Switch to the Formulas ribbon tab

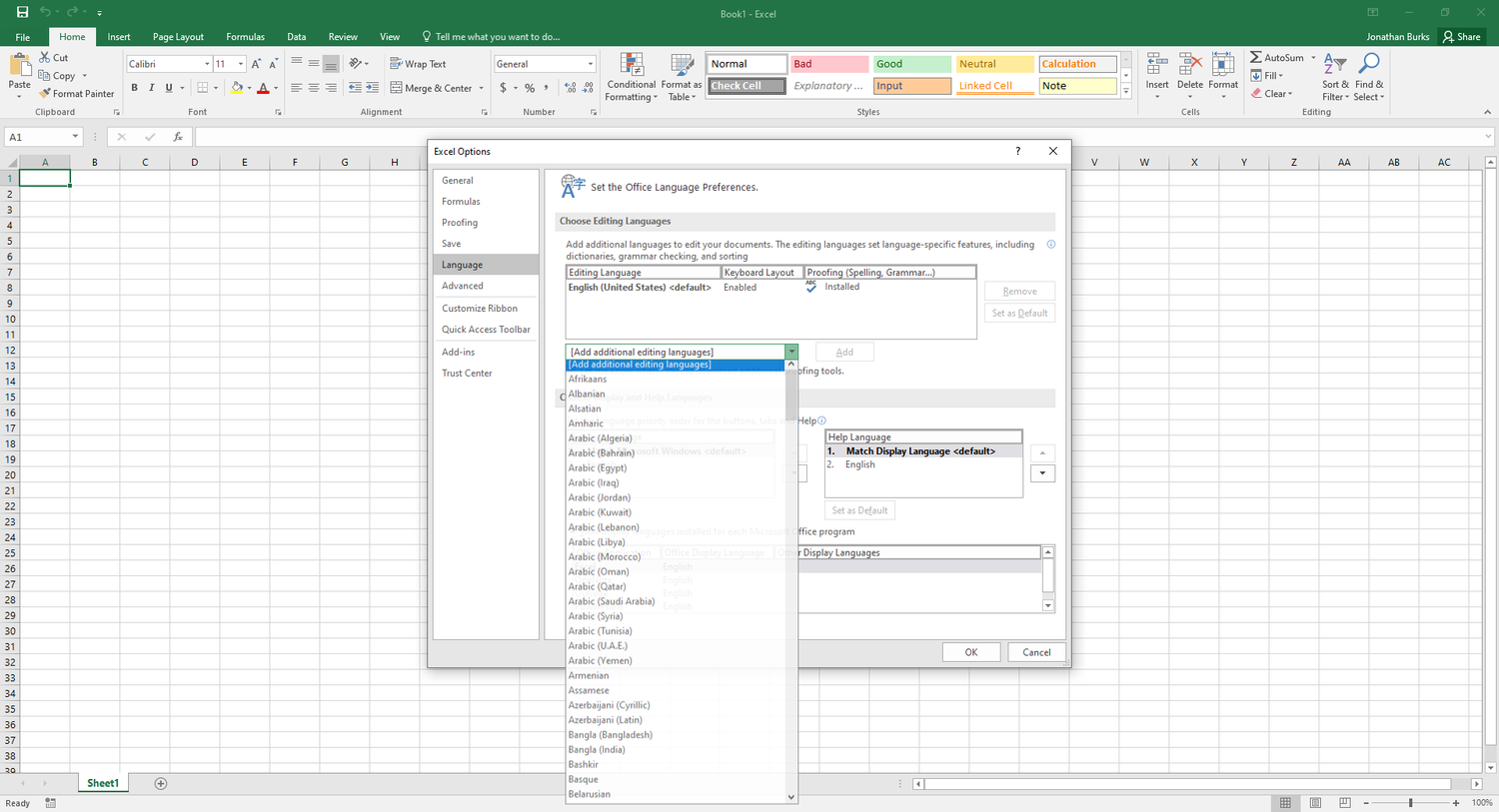[245, 36]
